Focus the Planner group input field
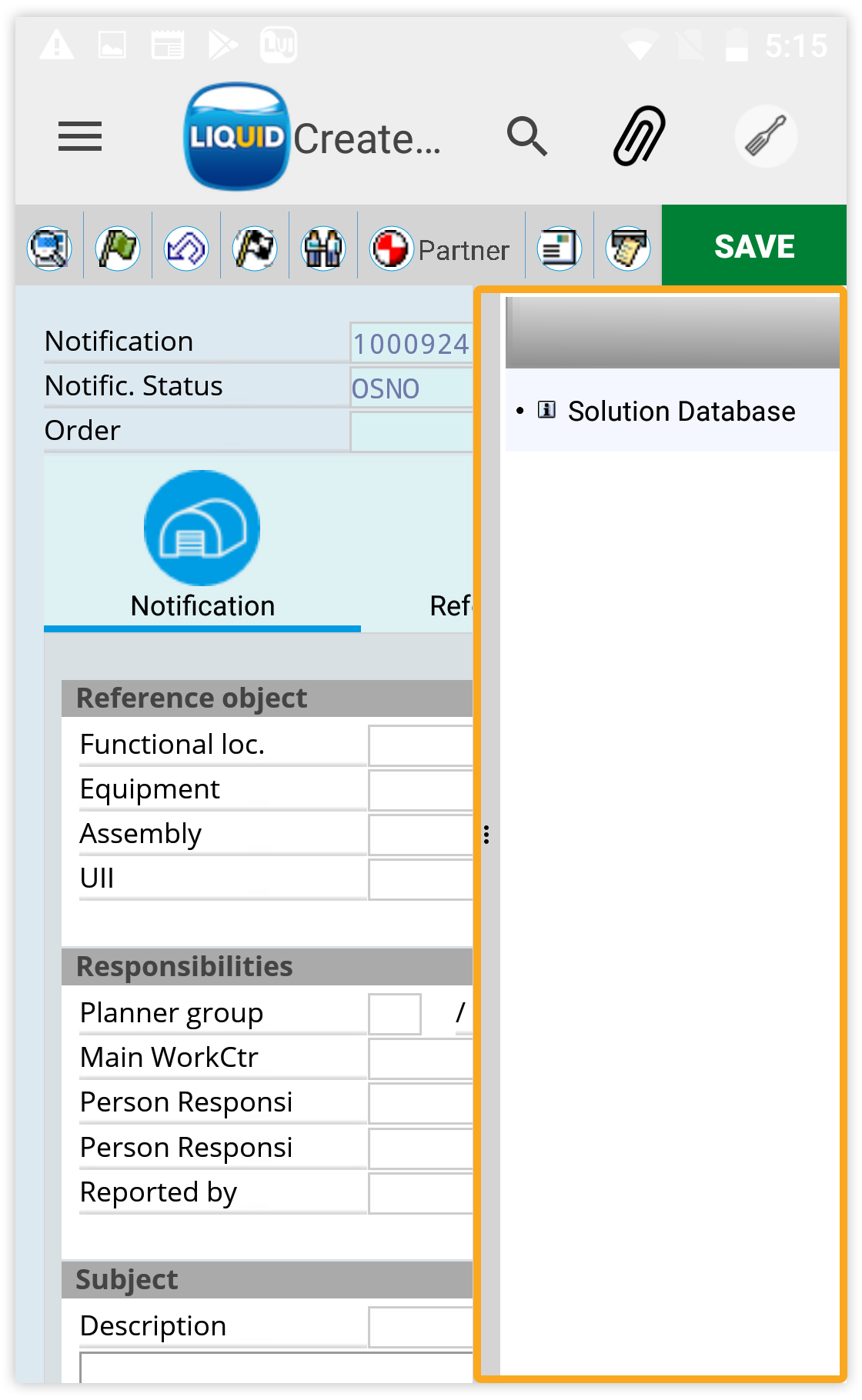 coord(395,1014)
